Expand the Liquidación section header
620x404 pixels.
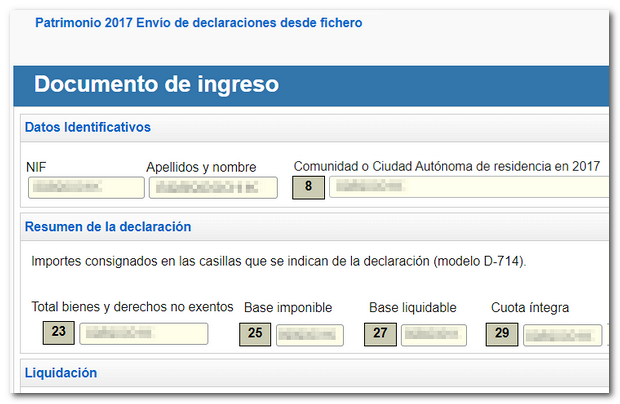pos(60,373)
